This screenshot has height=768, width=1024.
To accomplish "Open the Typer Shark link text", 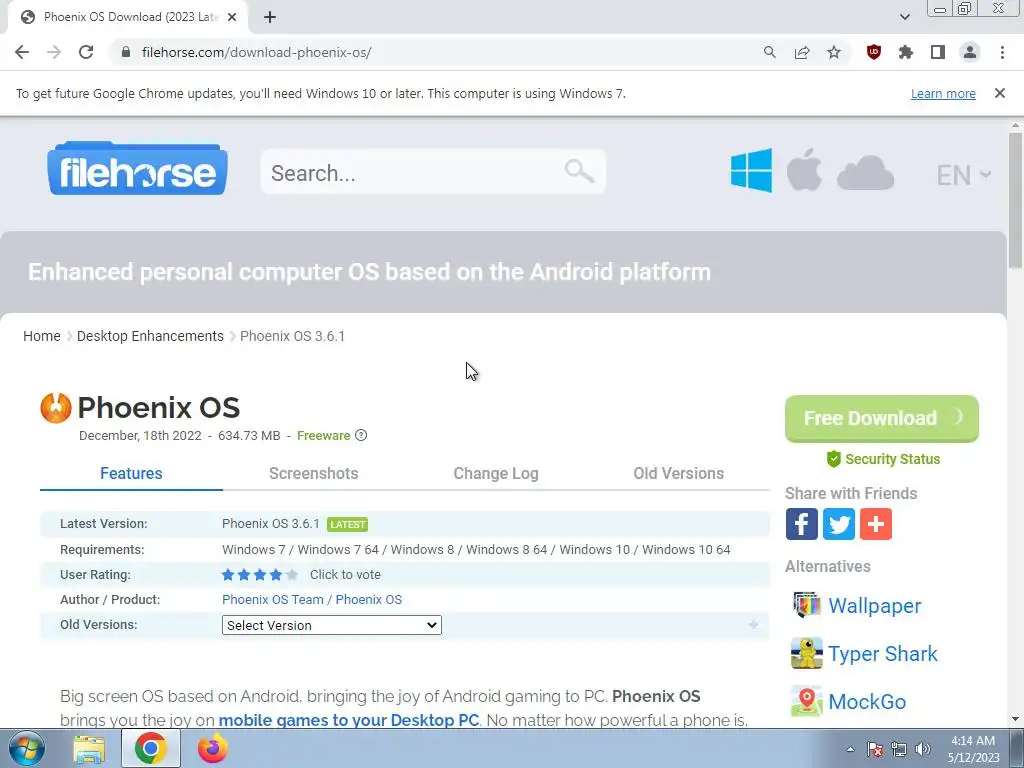I will 883,654.
